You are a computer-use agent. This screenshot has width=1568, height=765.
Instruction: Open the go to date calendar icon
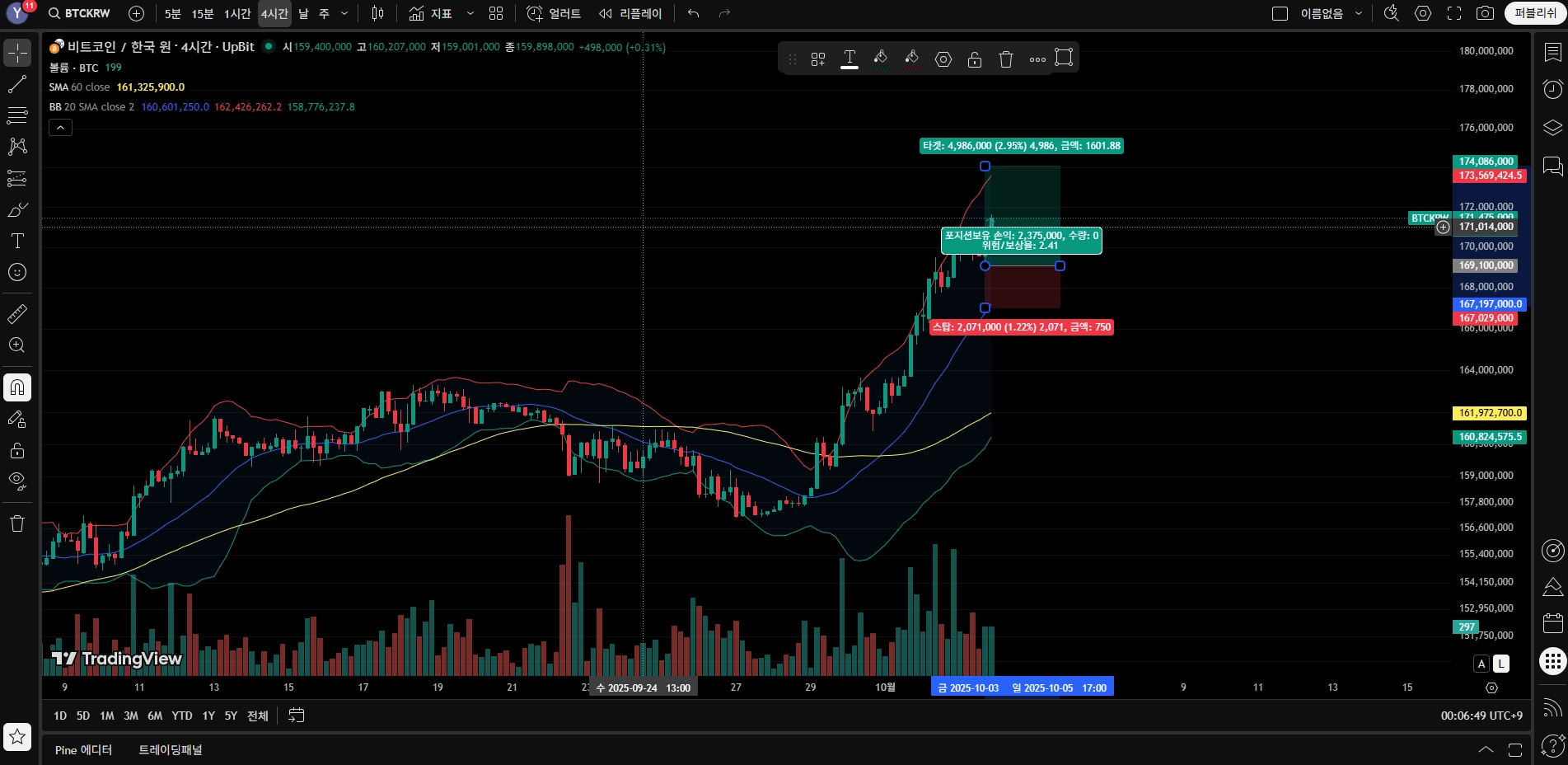[x=297, y=716]
